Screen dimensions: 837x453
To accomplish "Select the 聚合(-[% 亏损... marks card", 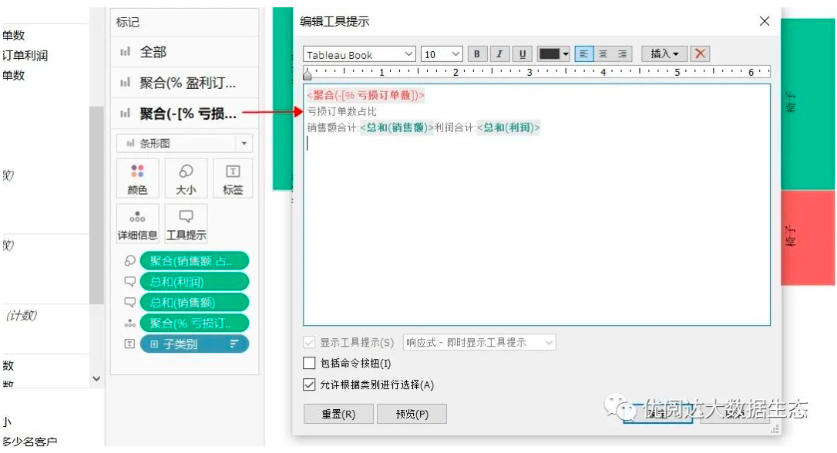I will 185,113.
